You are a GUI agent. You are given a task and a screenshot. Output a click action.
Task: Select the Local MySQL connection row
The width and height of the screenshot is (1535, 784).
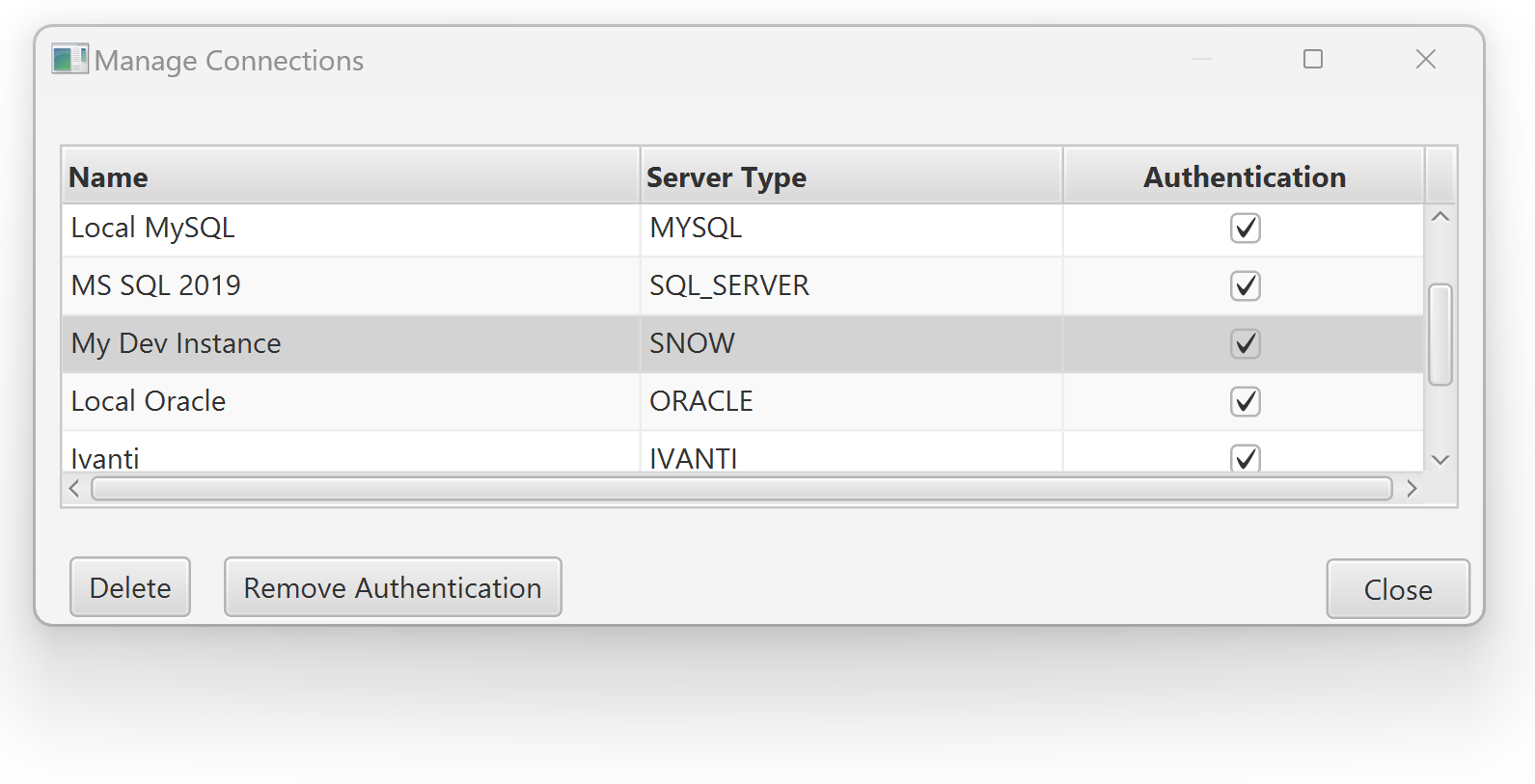click(x=743, y=229)
